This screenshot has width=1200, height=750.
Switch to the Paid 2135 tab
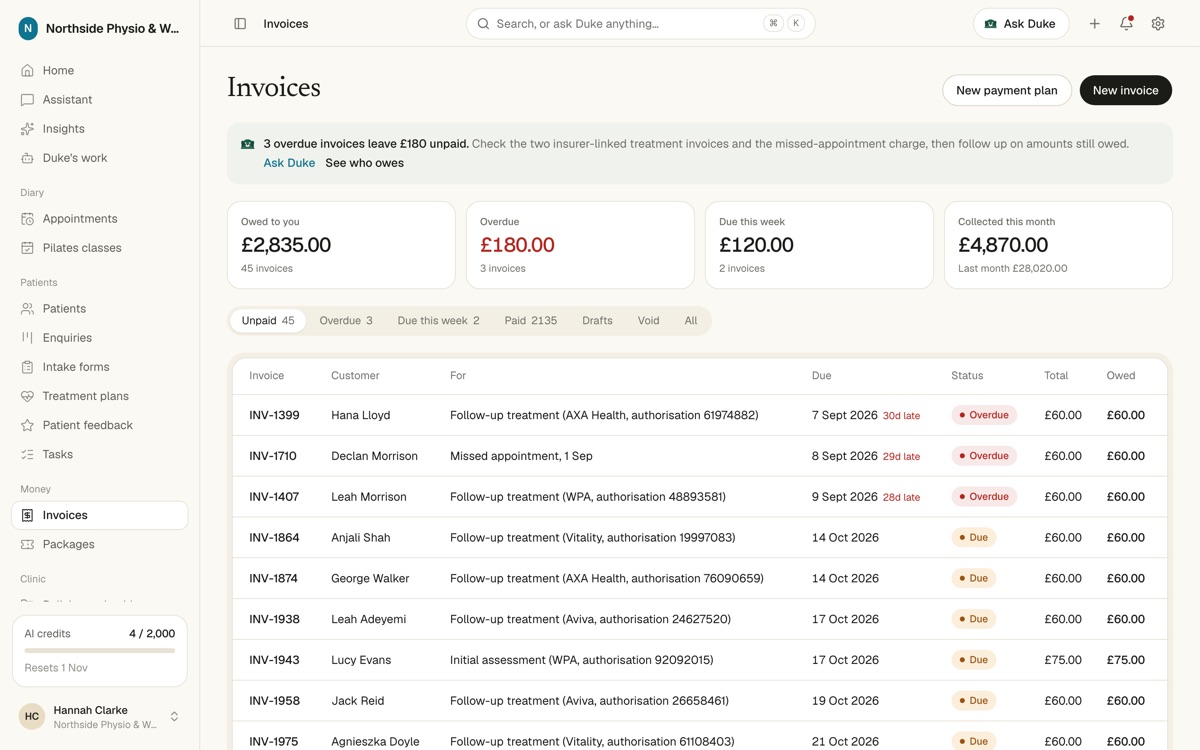531,321
